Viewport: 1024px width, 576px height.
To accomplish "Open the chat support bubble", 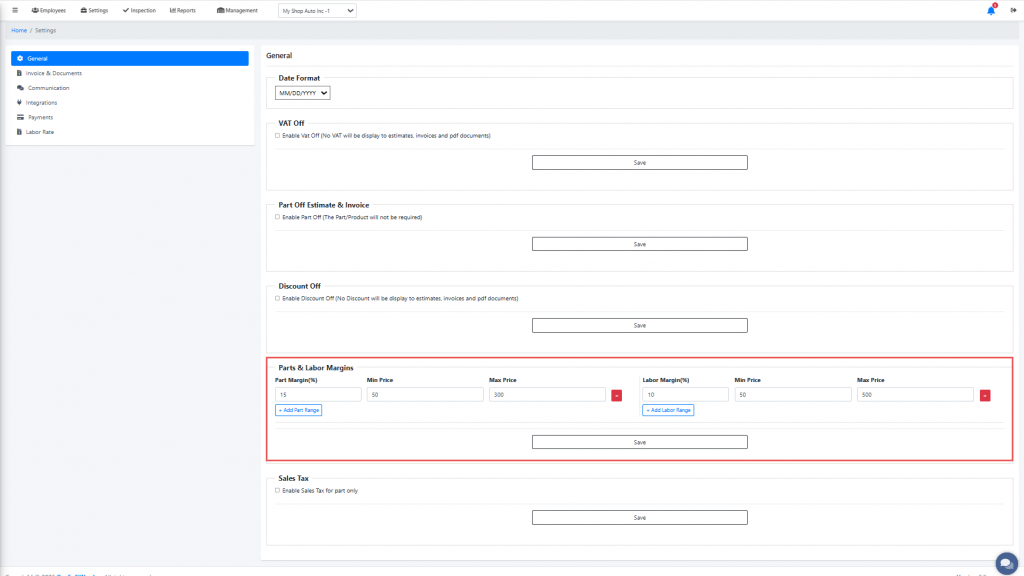I will coord(1005,561).
